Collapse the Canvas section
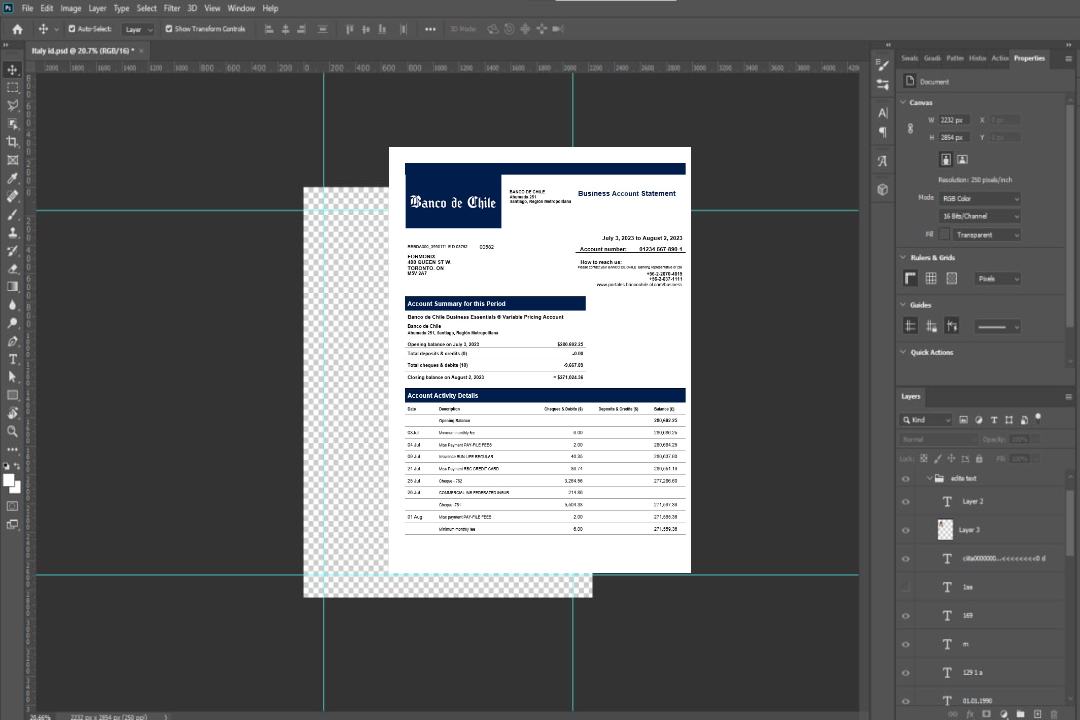Image resolution: width=1080 pixels, height=720 pixels. pyautogui.click(x=904, y=103)
